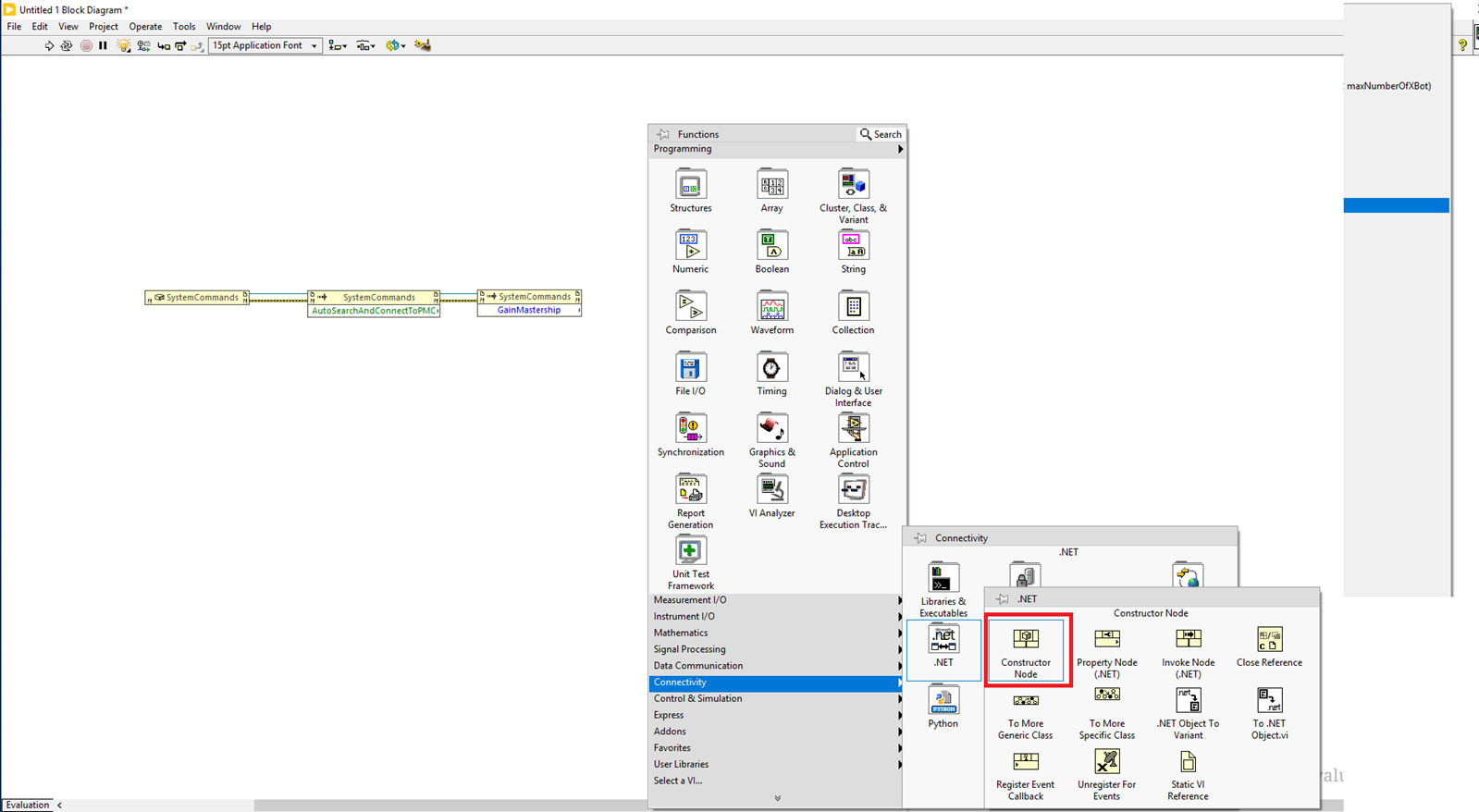Screen dimensions: 1479x812
Task: Toggle the Pause execution button
Action: tap(103, 45)
